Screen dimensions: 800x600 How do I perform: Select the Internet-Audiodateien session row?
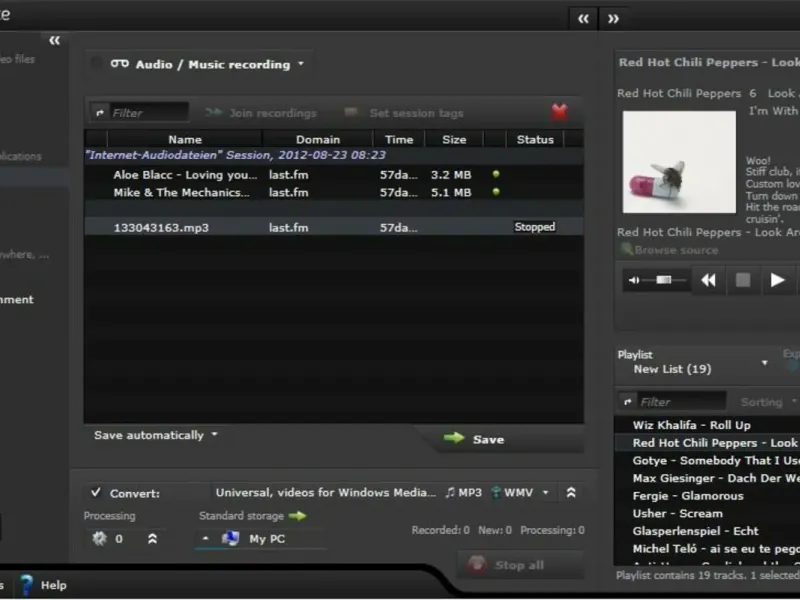point(334,155)
